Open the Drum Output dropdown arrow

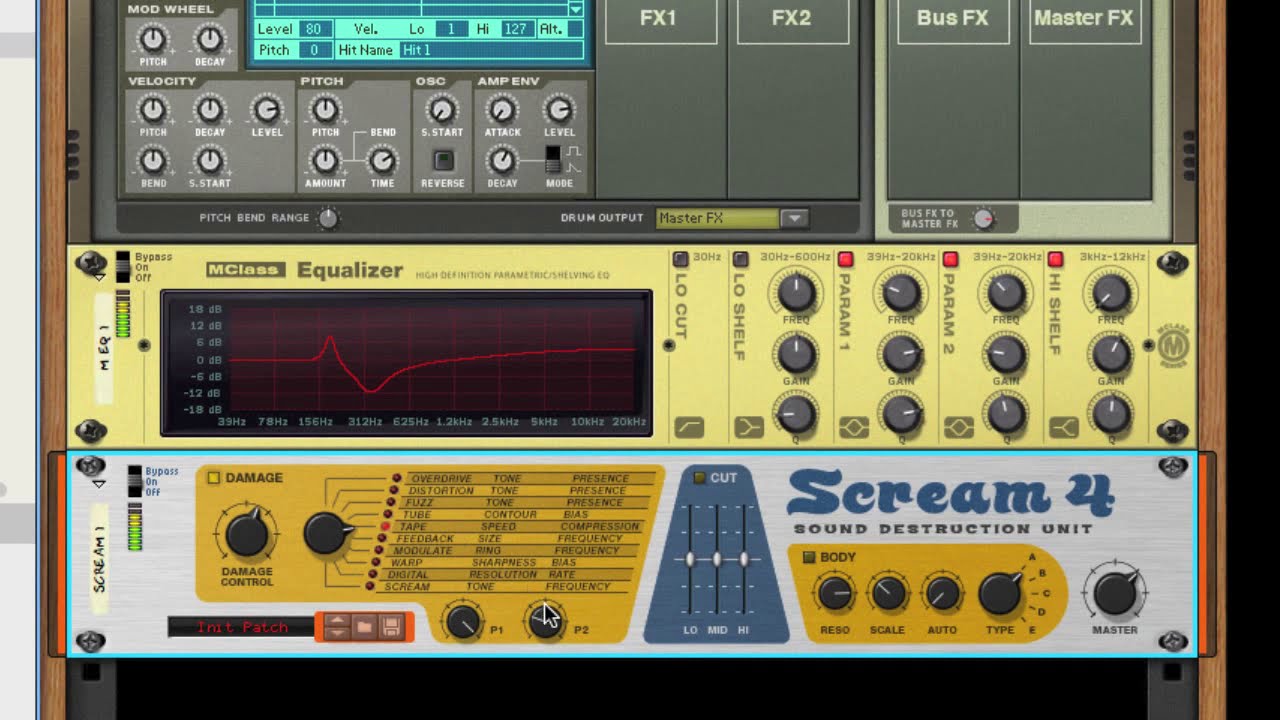coord(794,218)
